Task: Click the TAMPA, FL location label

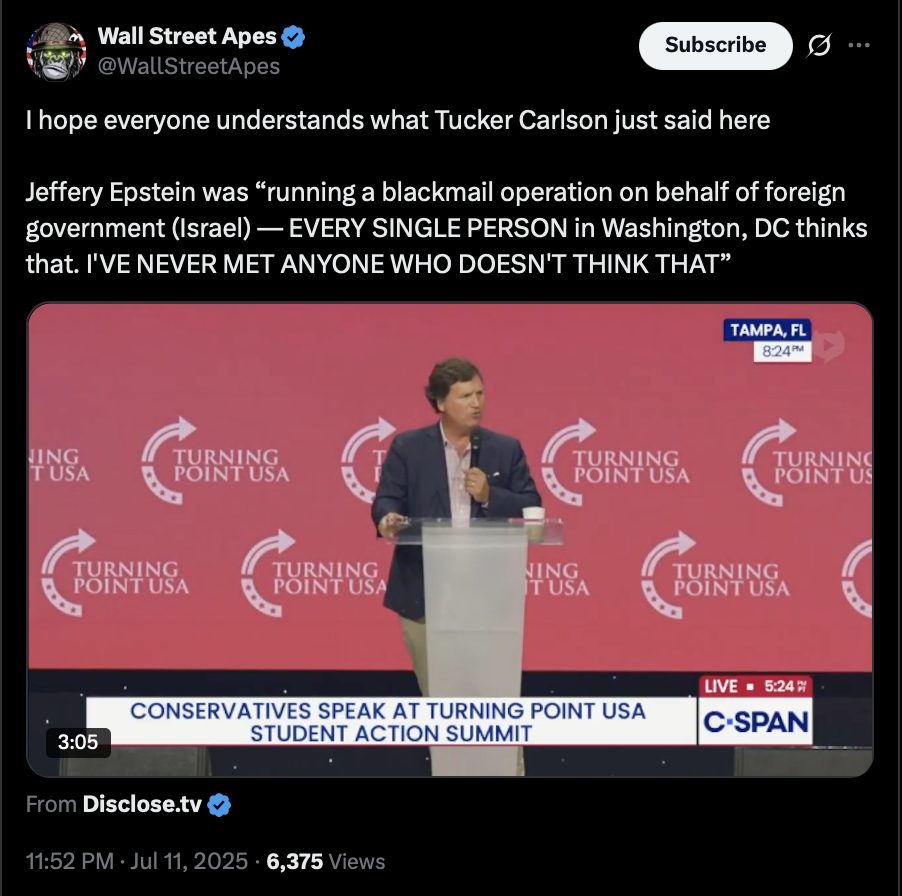Action: [x=767, y=330]
